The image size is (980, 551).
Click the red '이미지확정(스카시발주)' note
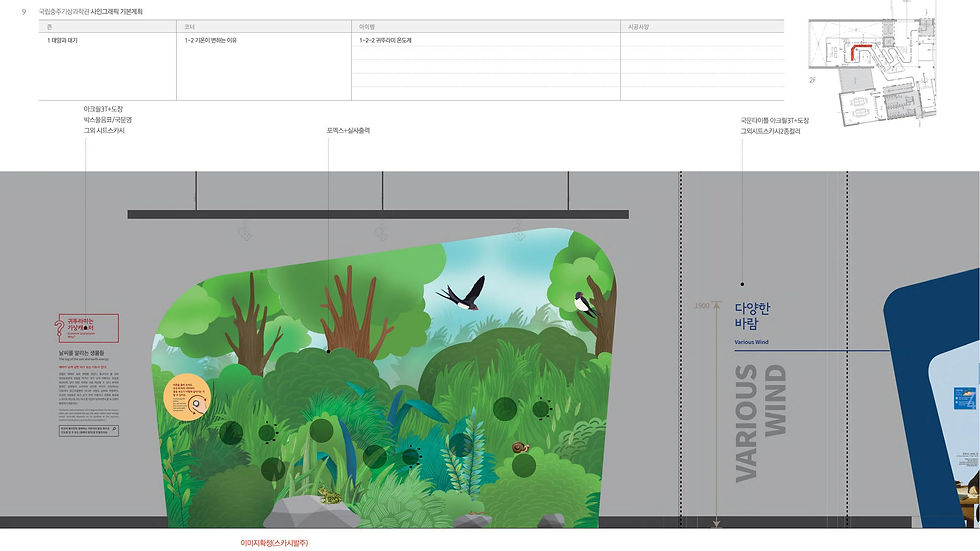pos(274,543)
